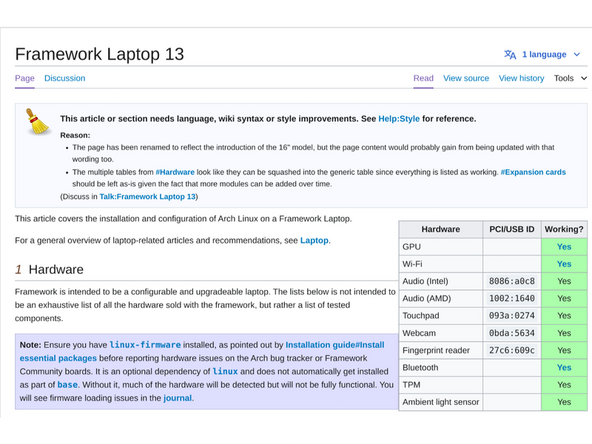This screenshot has width=592, height=444.
Task: Open the linux-firmware package link
Action: (x=145, y=345)
